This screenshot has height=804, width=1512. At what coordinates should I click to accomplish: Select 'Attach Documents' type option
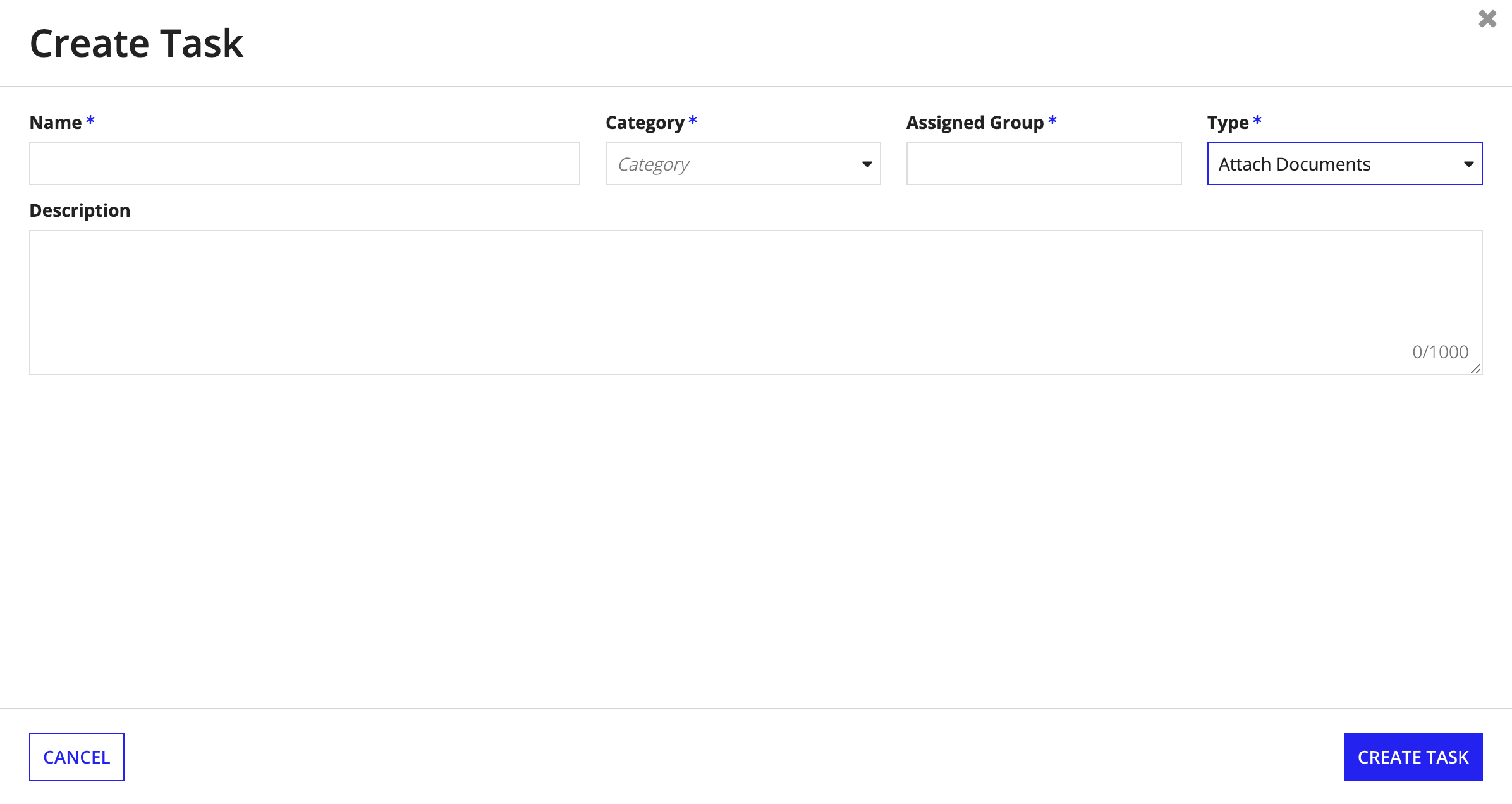[1344, 163]
